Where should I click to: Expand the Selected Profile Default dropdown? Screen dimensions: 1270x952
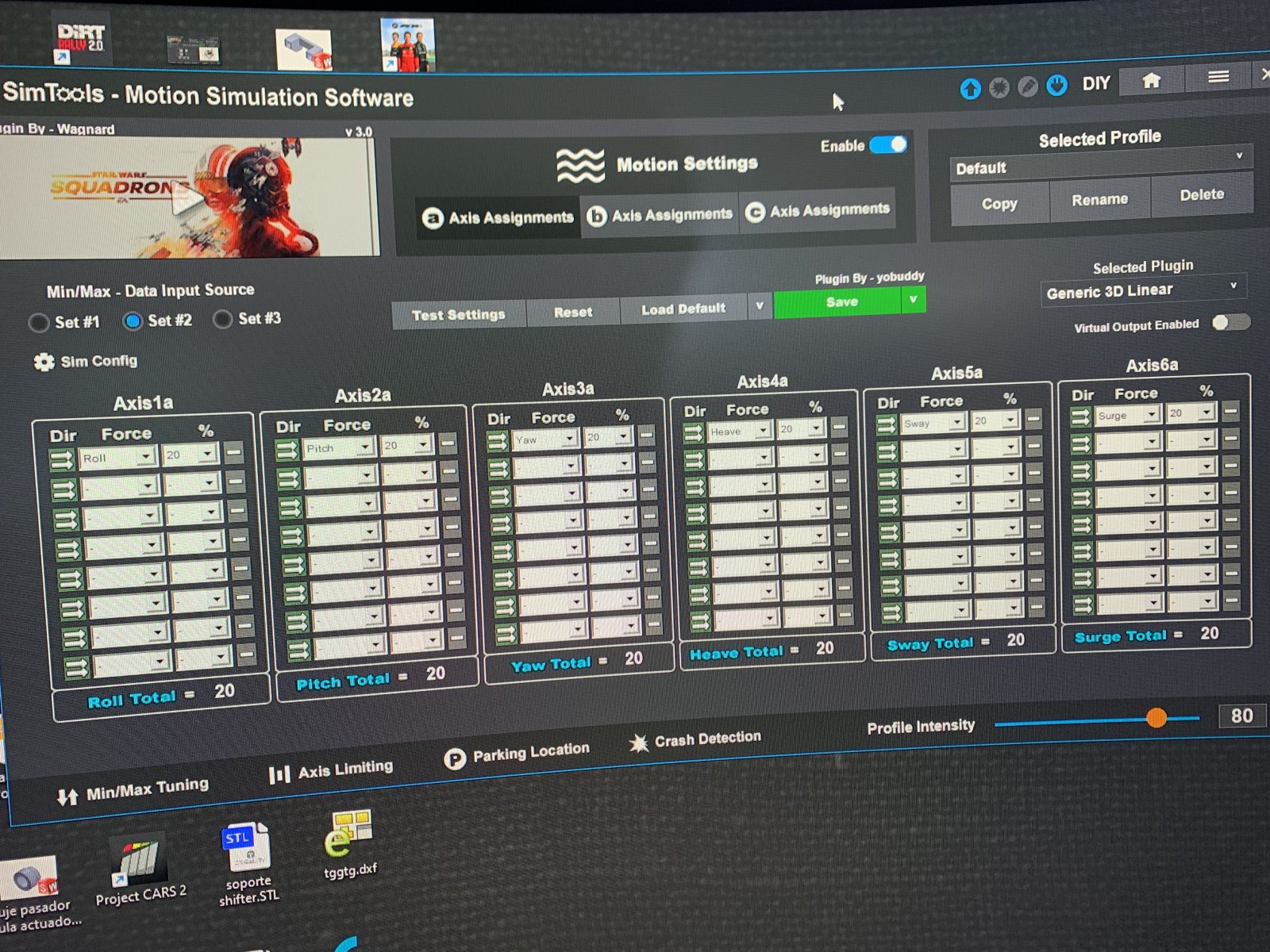point(1100,163)
